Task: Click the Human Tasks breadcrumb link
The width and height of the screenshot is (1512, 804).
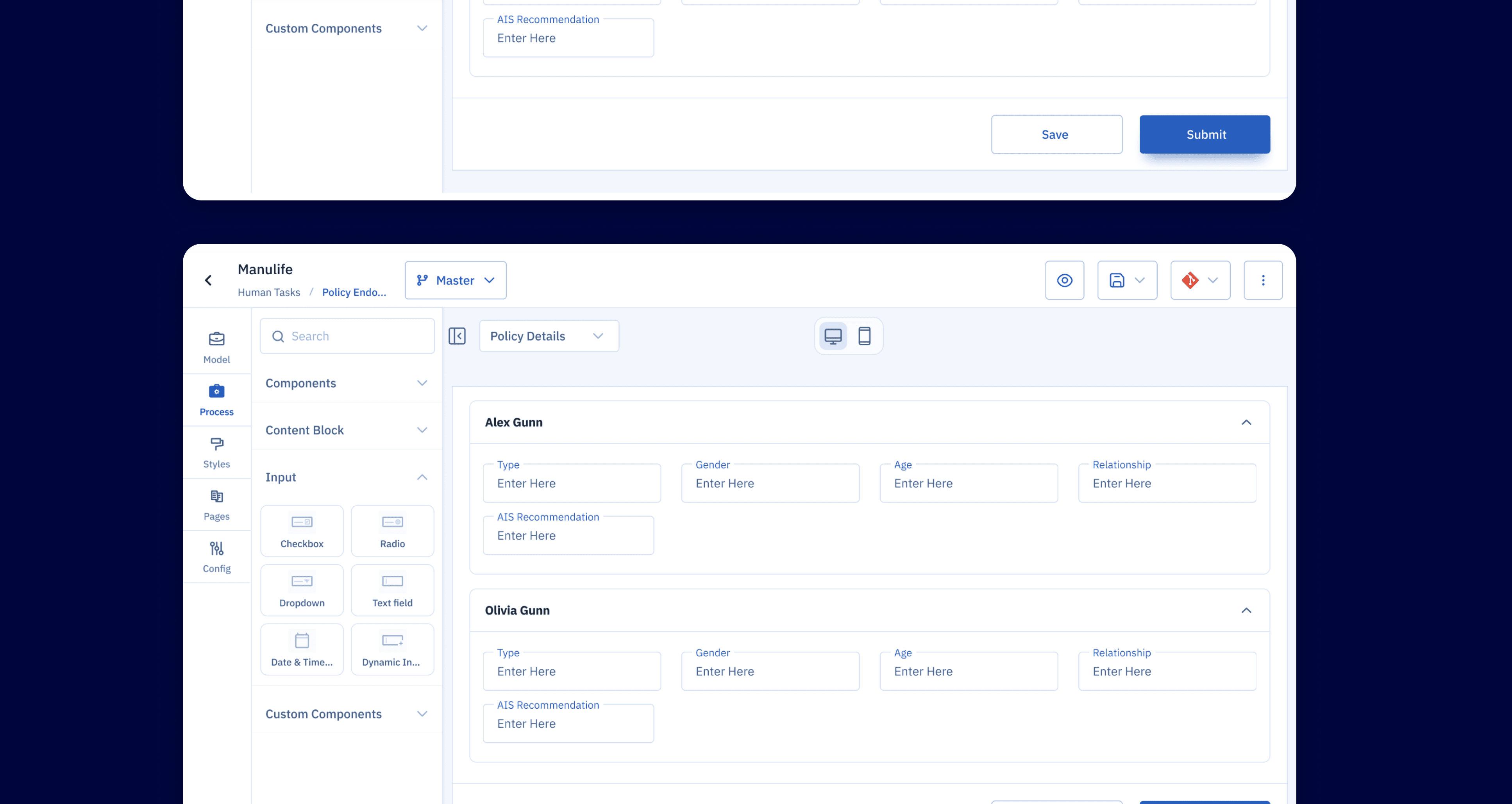Action: (269, 292)
